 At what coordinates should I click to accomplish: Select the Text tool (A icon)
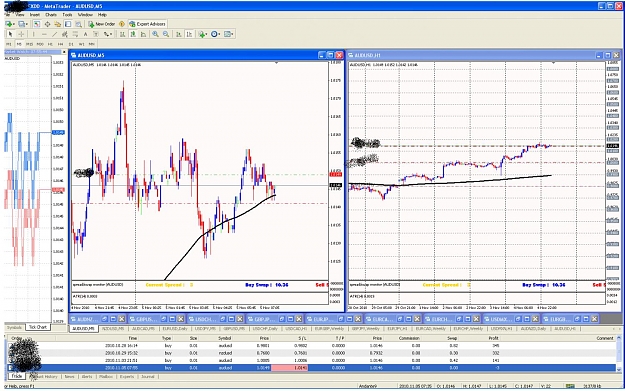[85, 34]
